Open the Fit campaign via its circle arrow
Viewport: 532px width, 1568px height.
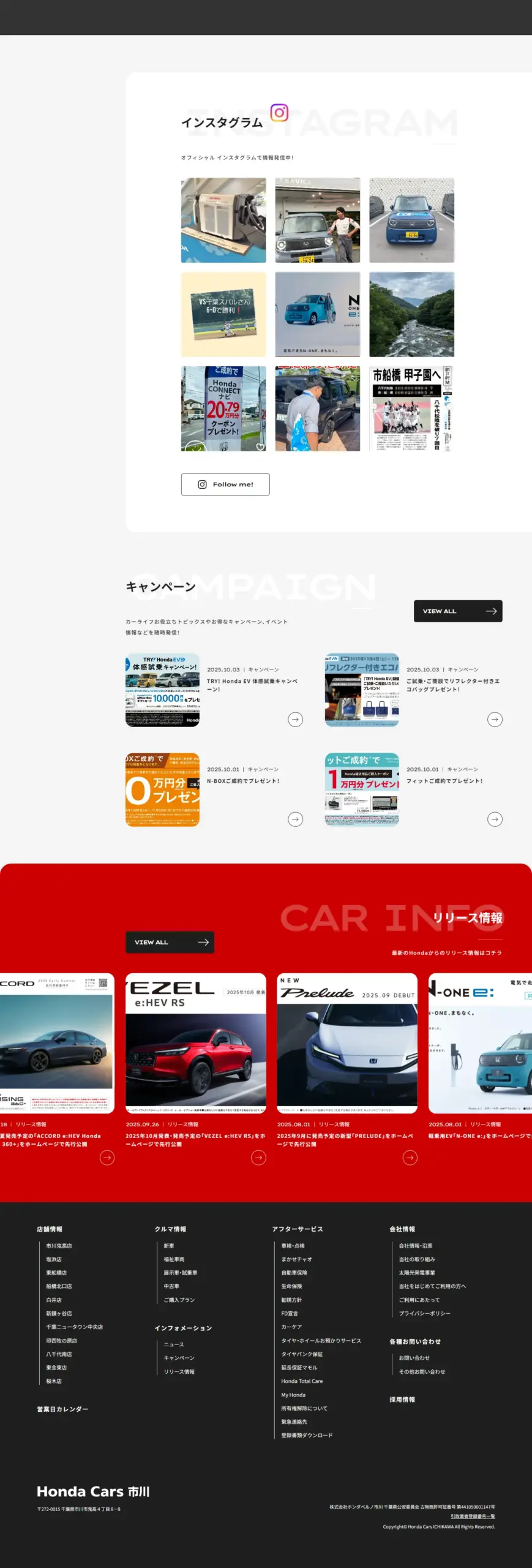coord(495,819)
